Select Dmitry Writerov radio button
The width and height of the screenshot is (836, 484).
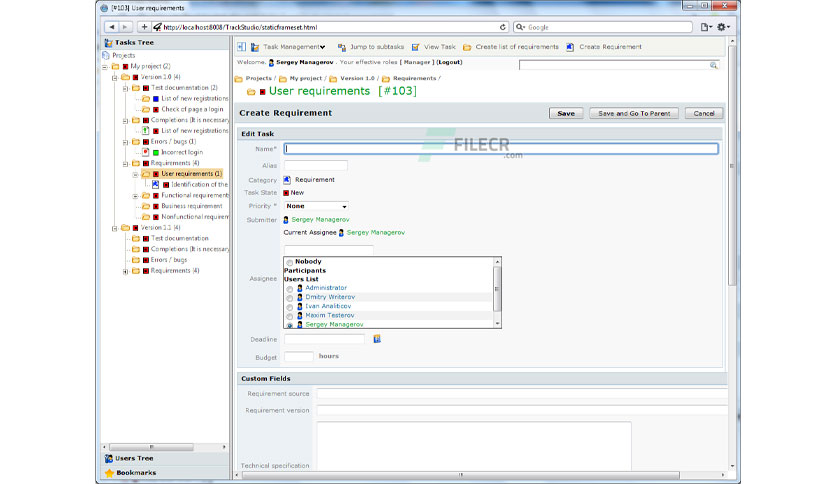290,298
